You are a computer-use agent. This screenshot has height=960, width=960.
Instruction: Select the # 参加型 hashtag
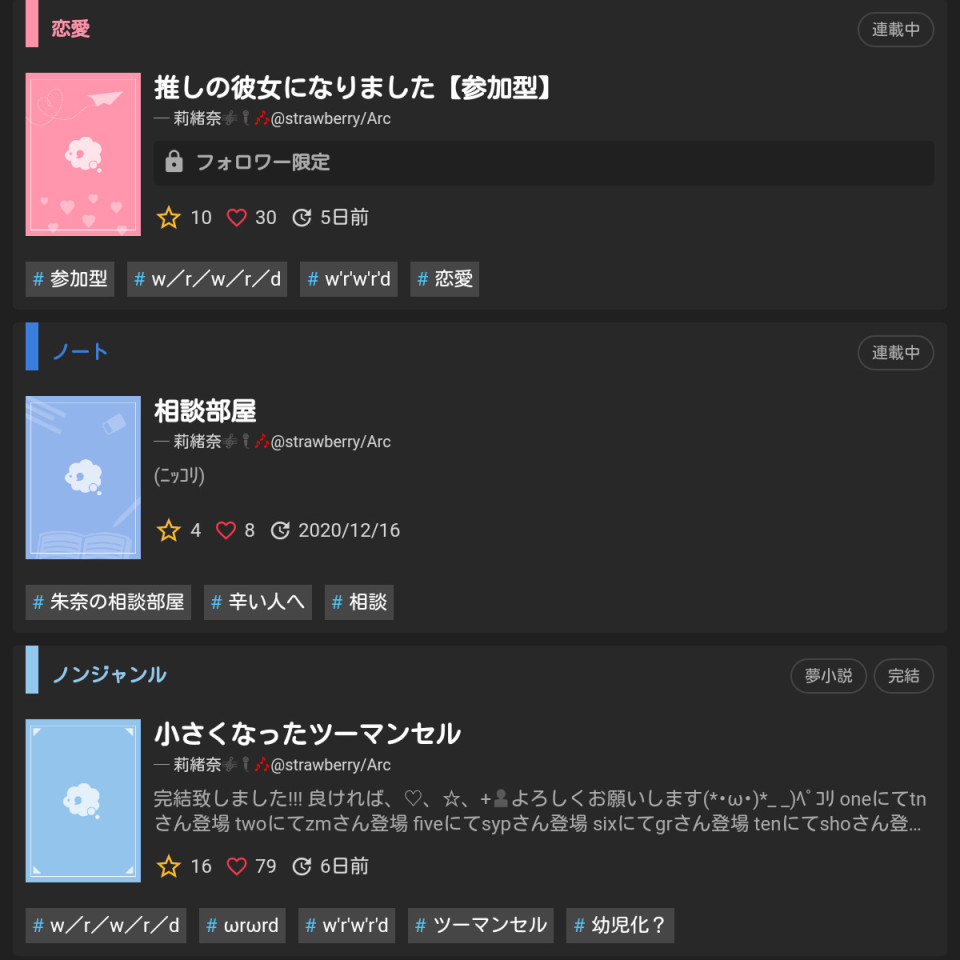70,279
